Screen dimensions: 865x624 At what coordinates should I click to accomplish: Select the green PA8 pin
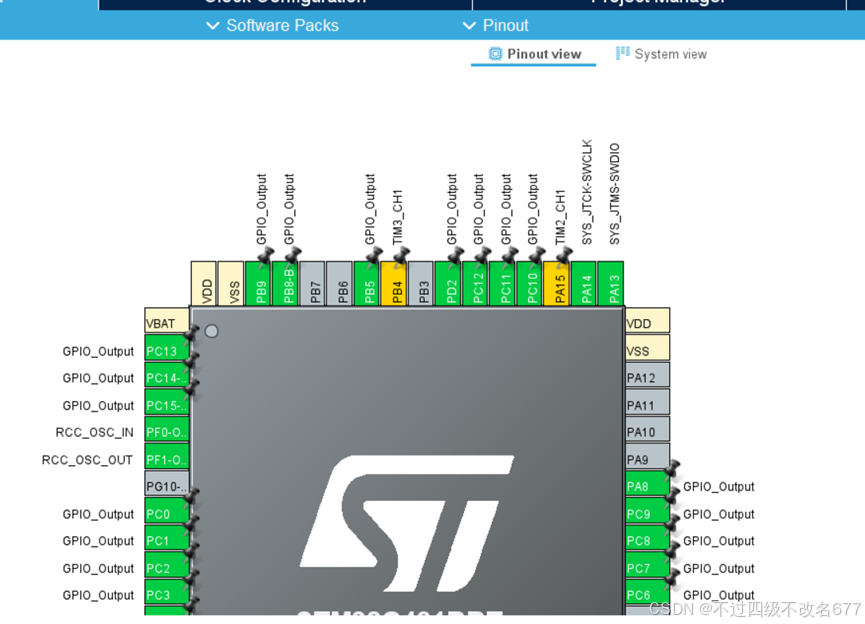point(648,483)
